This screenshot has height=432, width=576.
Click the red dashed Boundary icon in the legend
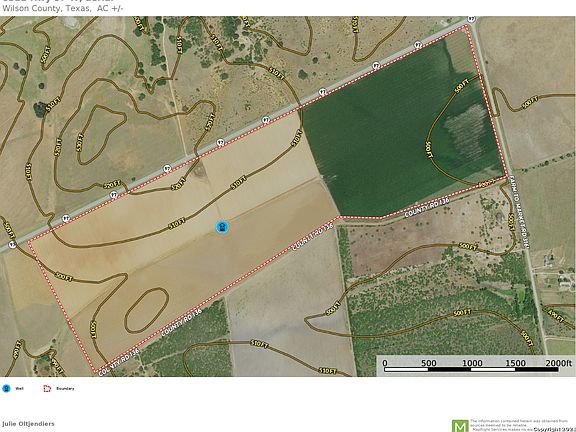coord(47,388)
